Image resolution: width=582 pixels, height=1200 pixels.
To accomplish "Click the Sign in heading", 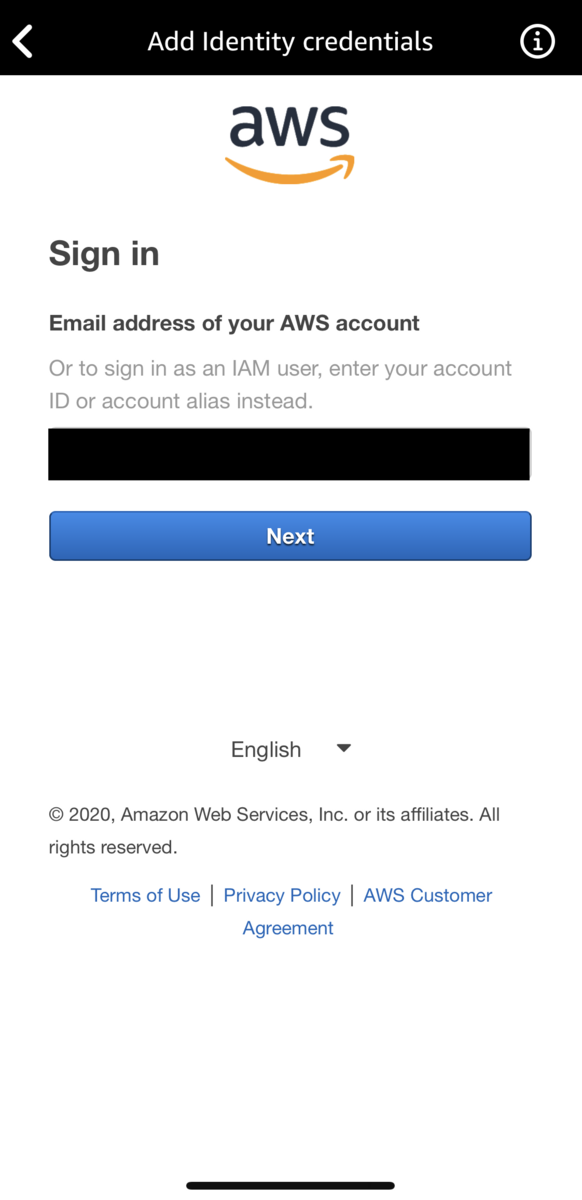I will (x=104, y=254).
